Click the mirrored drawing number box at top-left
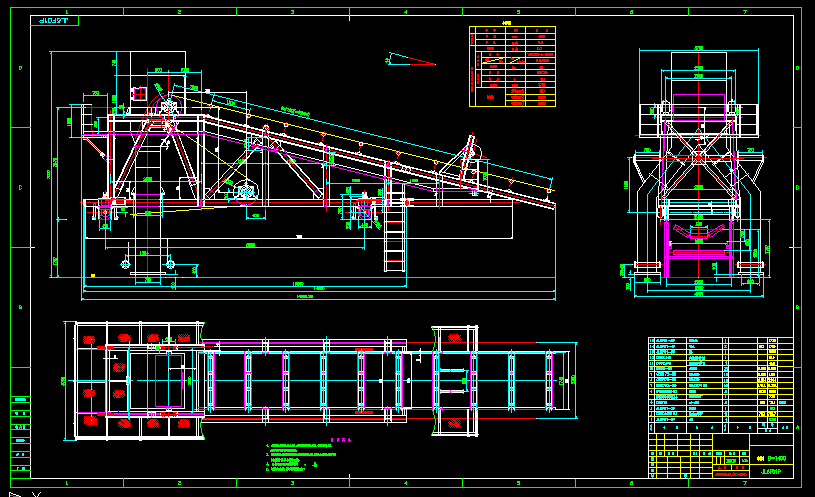This screenshot has width=815, height=497. tap(53, 20)
